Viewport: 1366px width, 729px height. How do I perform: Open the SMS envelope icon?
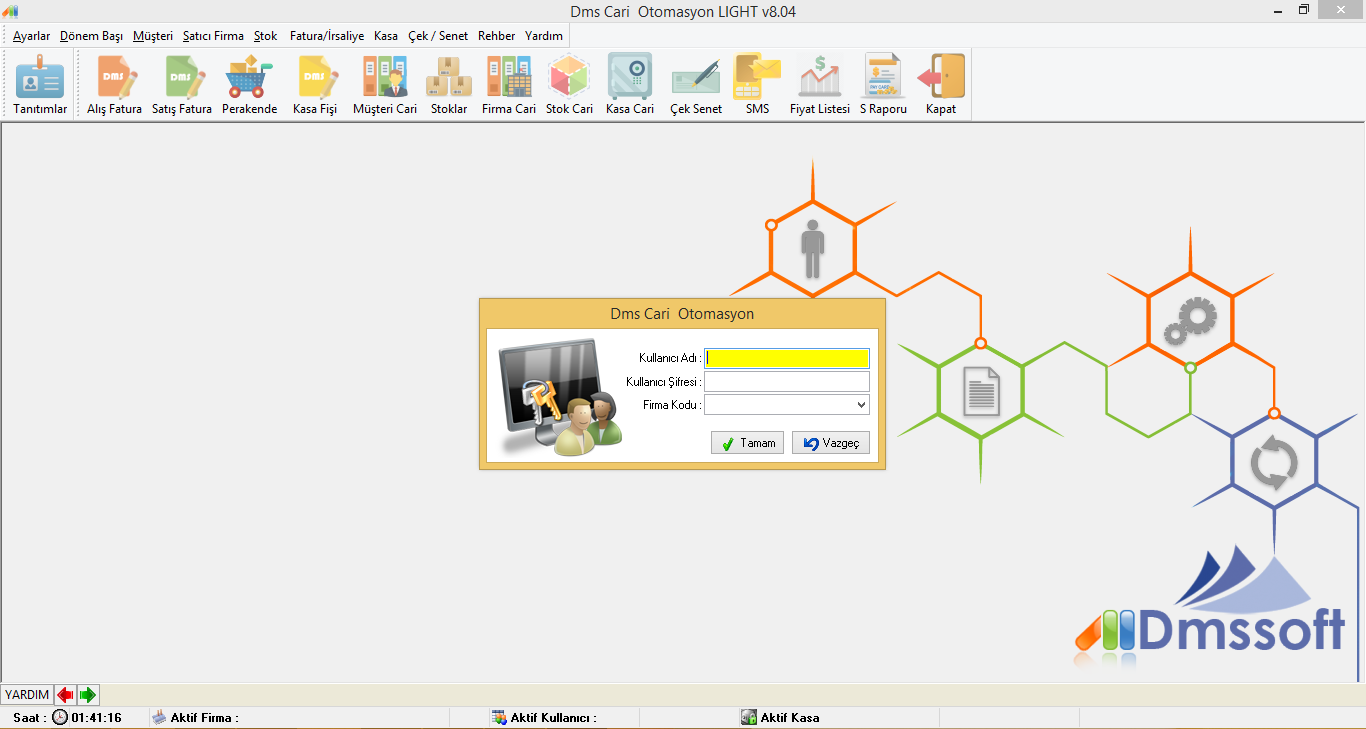tap(757, 84)
